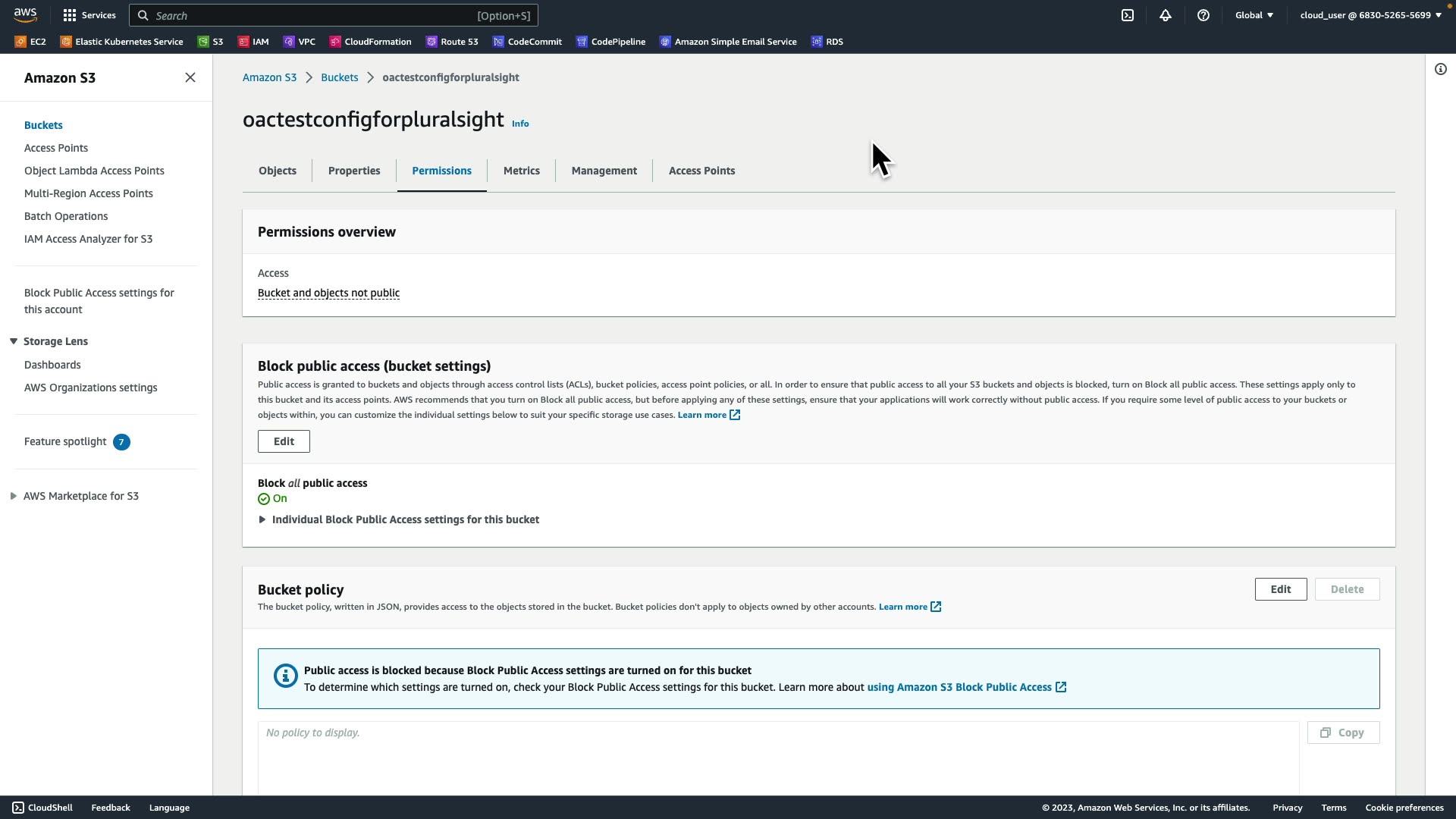
Task: Click Buckets link in the breadcrumb
Action: 339,77
